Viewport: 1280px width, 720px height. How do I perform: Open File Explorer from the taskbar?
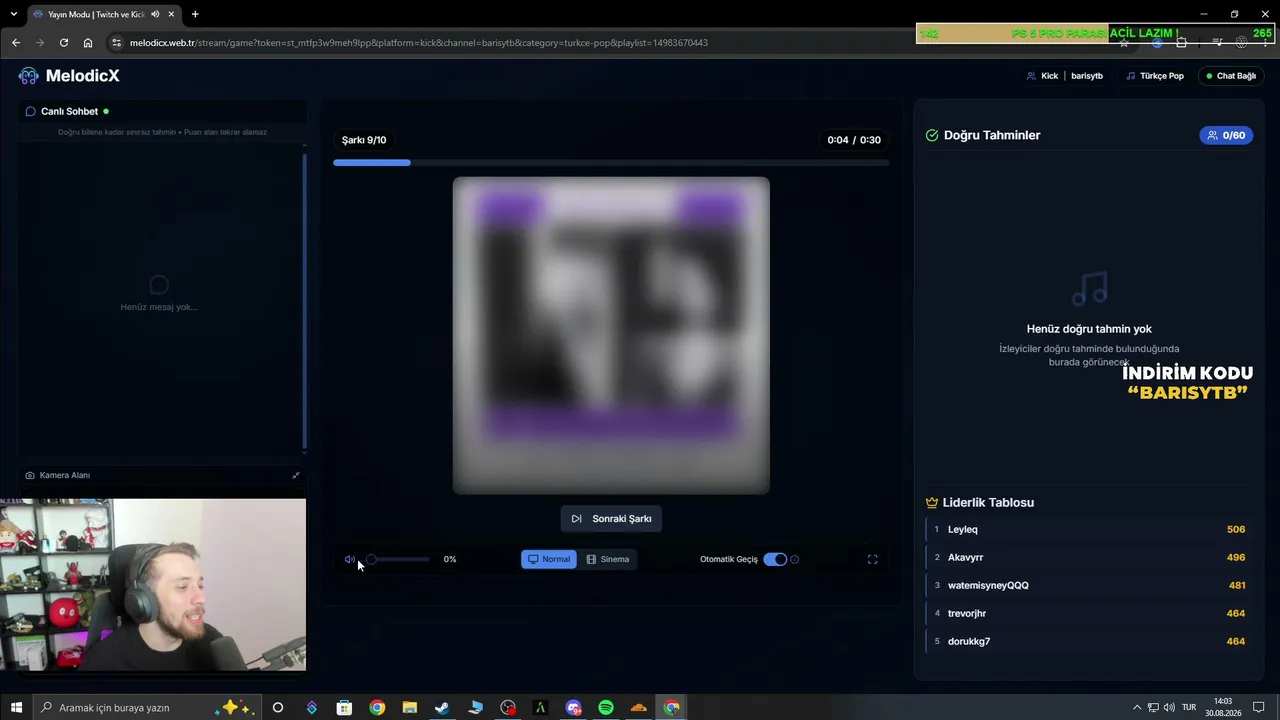tap(409, 708)
